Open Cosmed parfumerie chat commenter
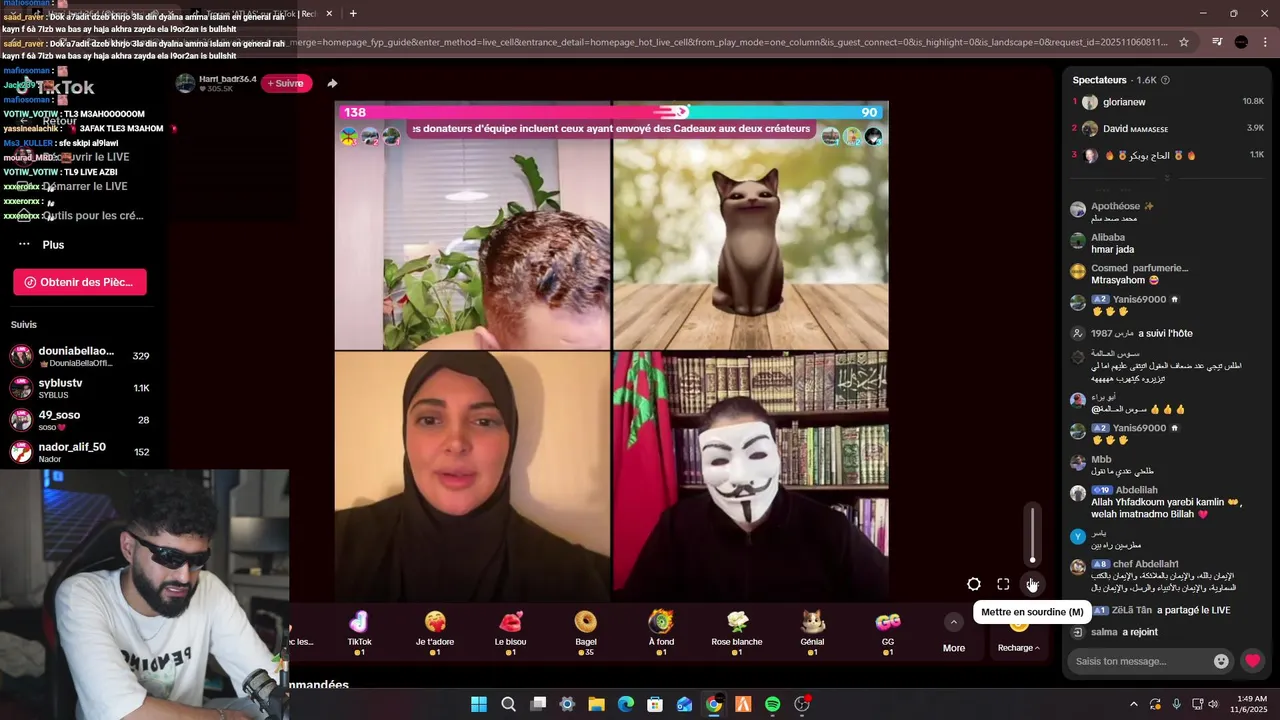The image size is (1280, 720). point(1140,268)
